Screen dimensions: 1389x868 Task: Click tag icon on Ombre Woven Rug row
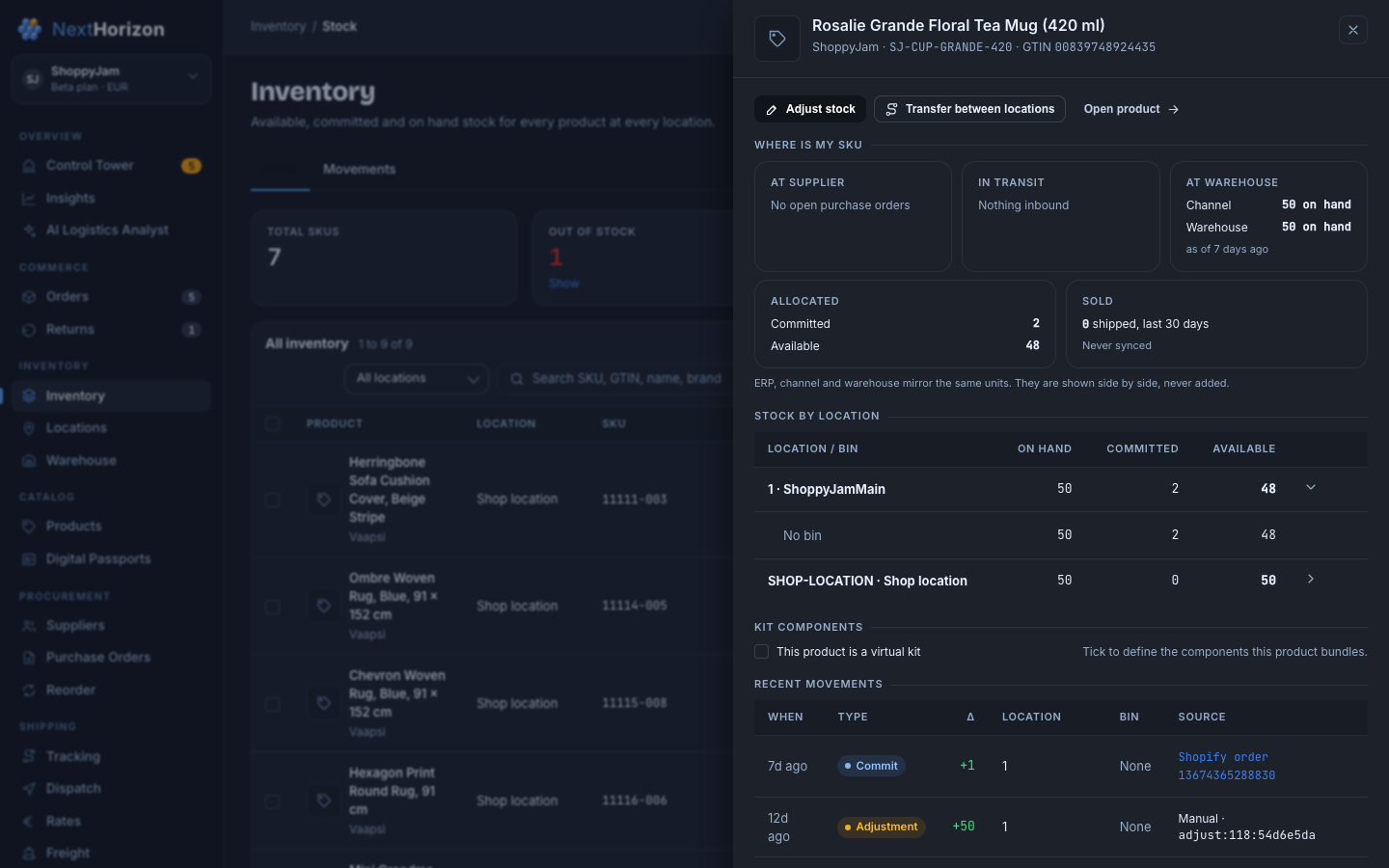tap(324, 607)
